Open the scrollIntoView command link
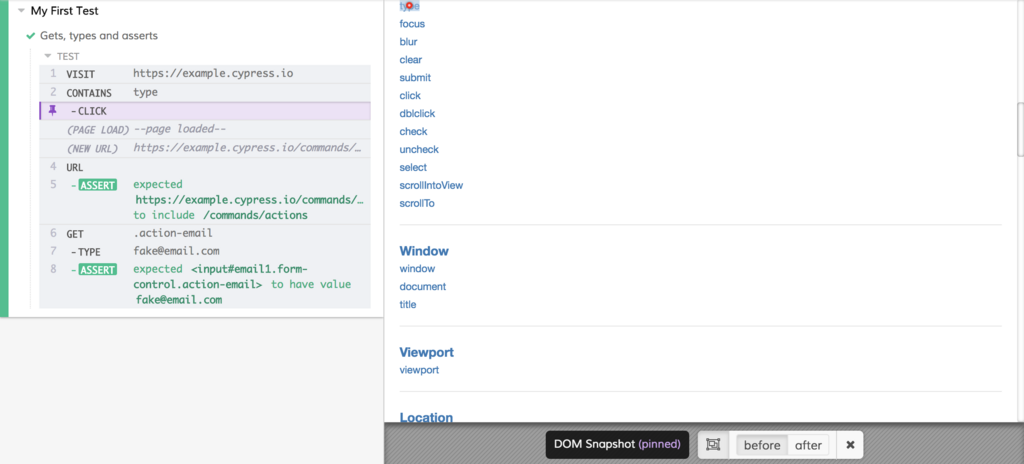The height and width of the screenshot is (464, 1024). tap(431, 186)
